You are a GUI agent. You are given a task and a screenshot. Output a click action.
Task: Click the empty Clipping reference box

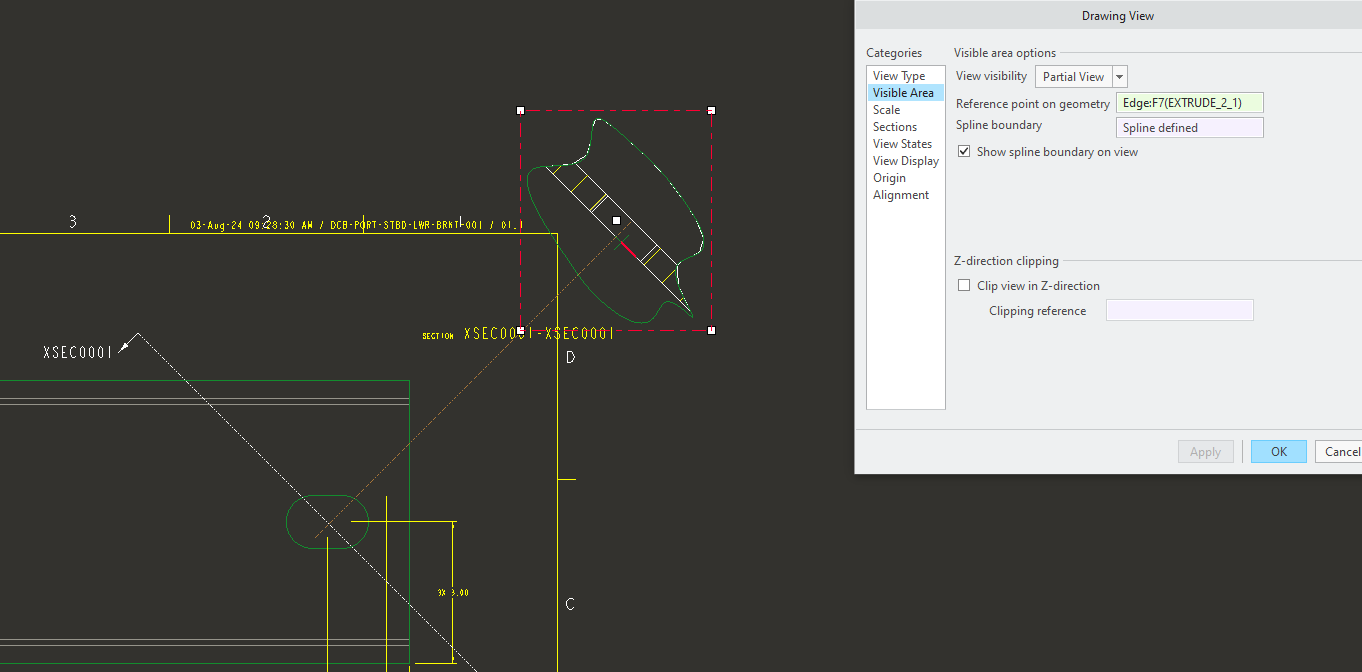tap(1179, 310)
